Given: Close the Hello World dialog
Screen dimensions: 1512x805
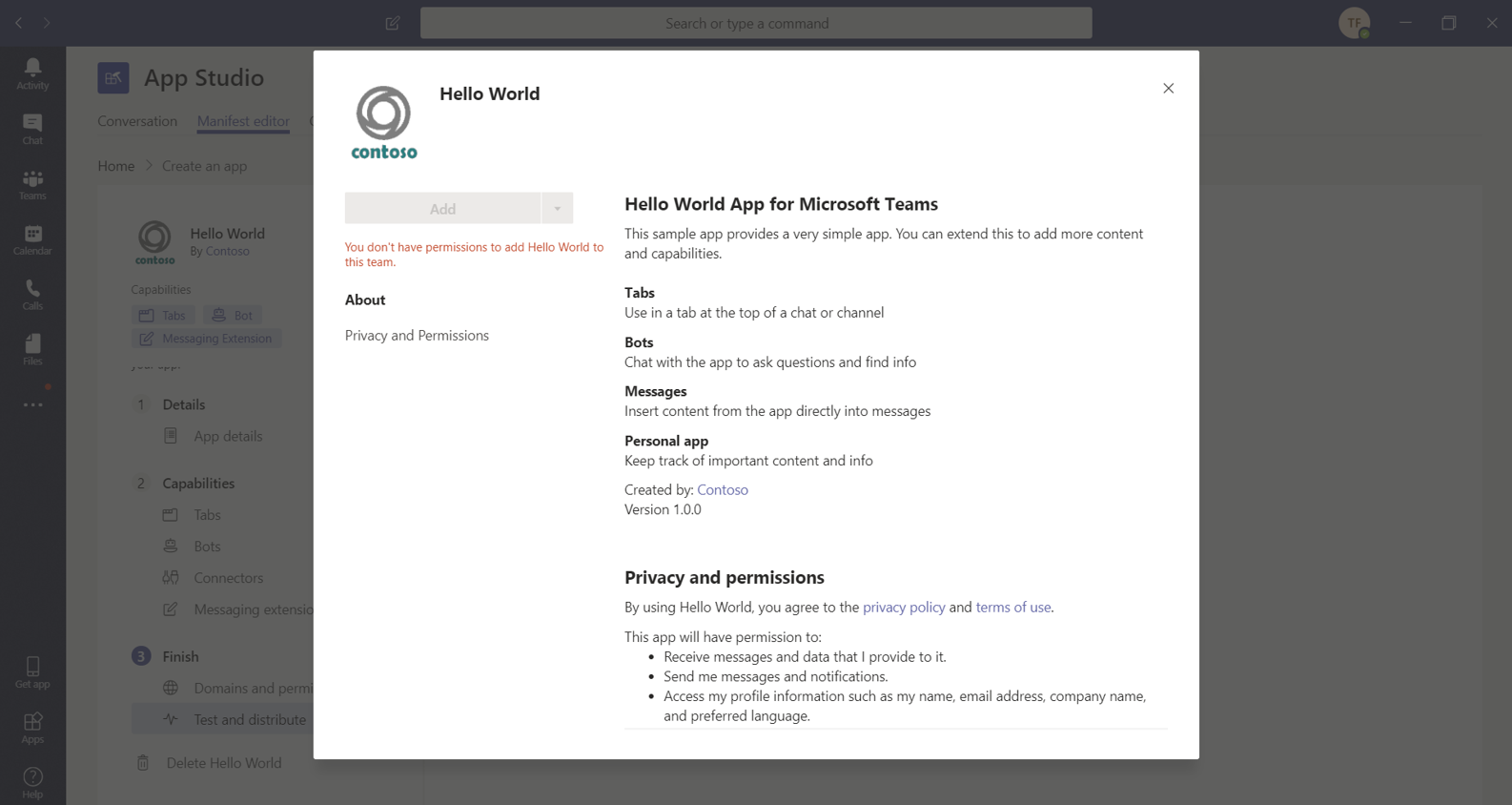Looking at the screenshot, I should [1168, 88].
